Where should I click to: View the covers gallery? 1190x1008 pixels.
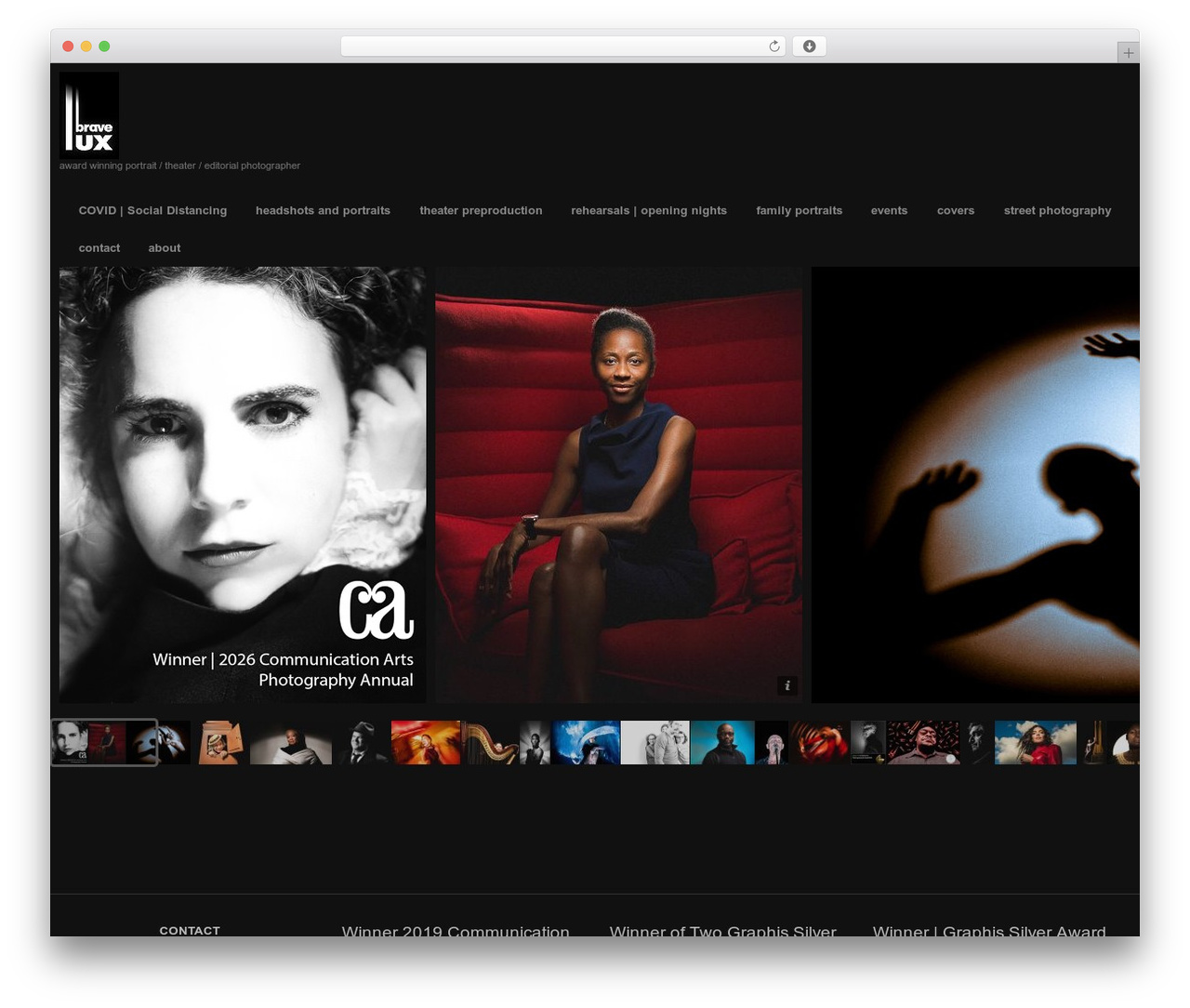pos(956,211)
